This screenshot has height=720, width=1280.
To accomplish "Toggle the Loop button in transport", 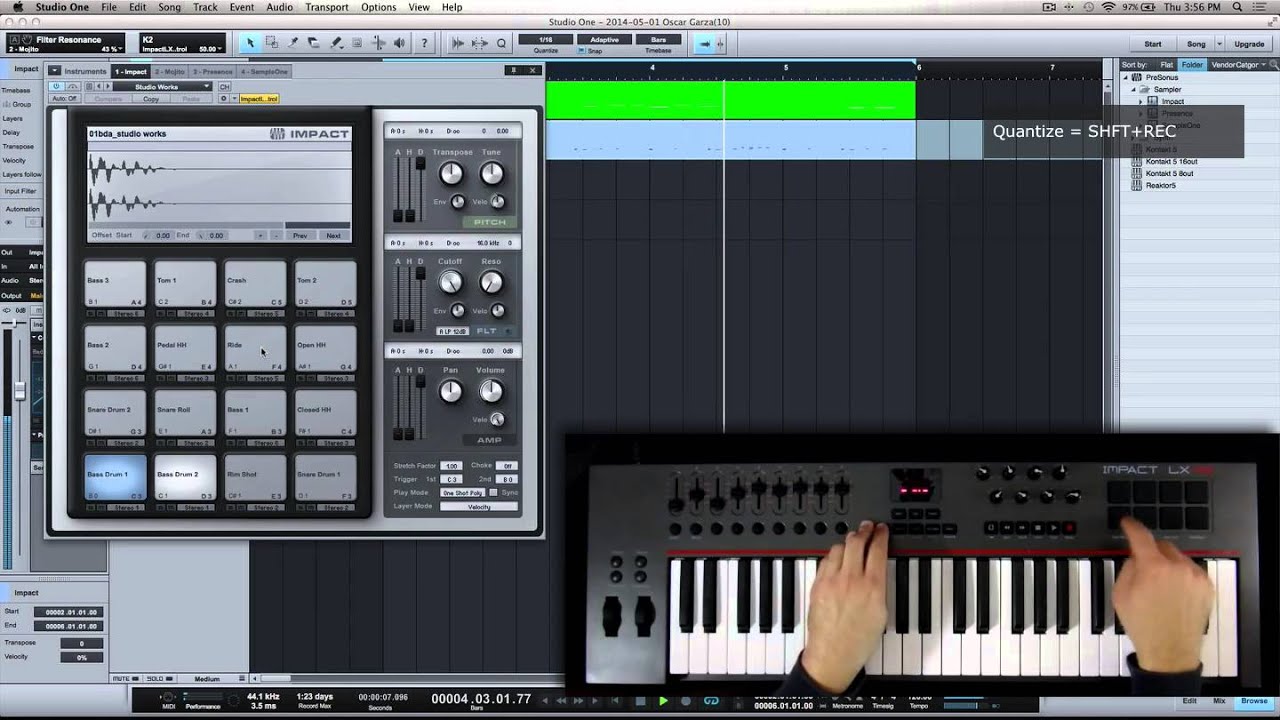I will [711, 701].
